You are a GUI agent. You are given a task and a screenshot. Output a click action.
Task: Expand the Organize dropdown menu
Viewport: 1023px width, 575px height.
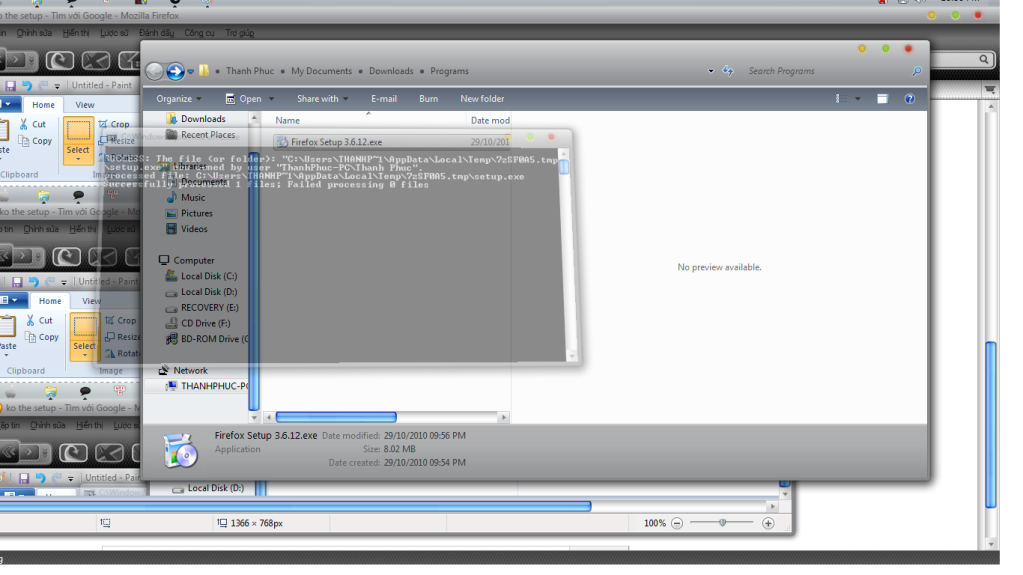[x=179, y=99]
